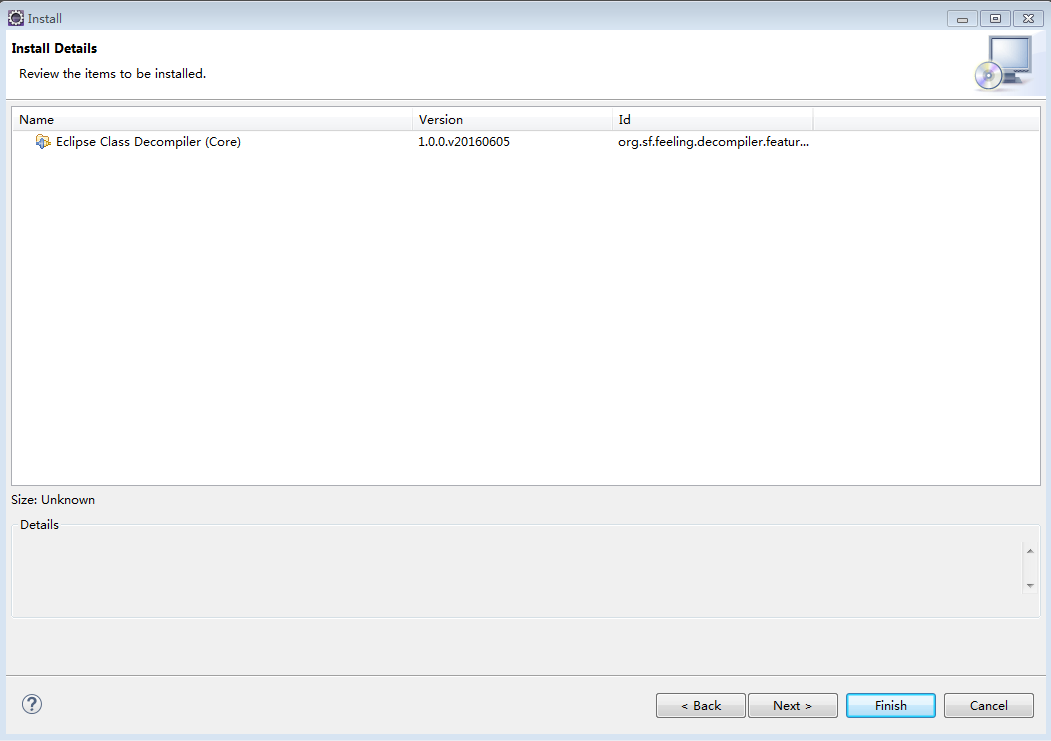Click version 1.0.0.v20160605 cell
The image size is (1051, 741).
click(x=464, y=141)
